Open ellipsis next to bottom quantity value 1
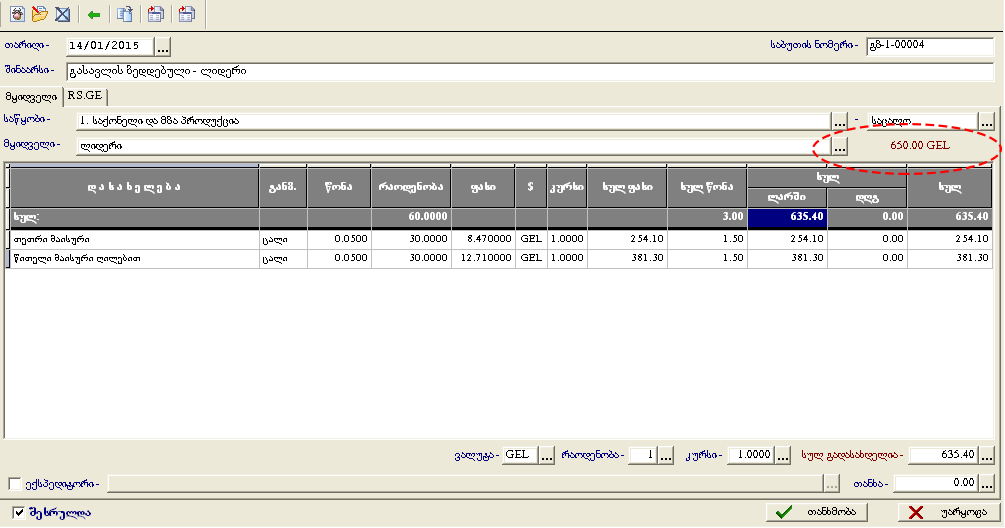Screen dimensions: 1005x528 click(x=666, y=456)
